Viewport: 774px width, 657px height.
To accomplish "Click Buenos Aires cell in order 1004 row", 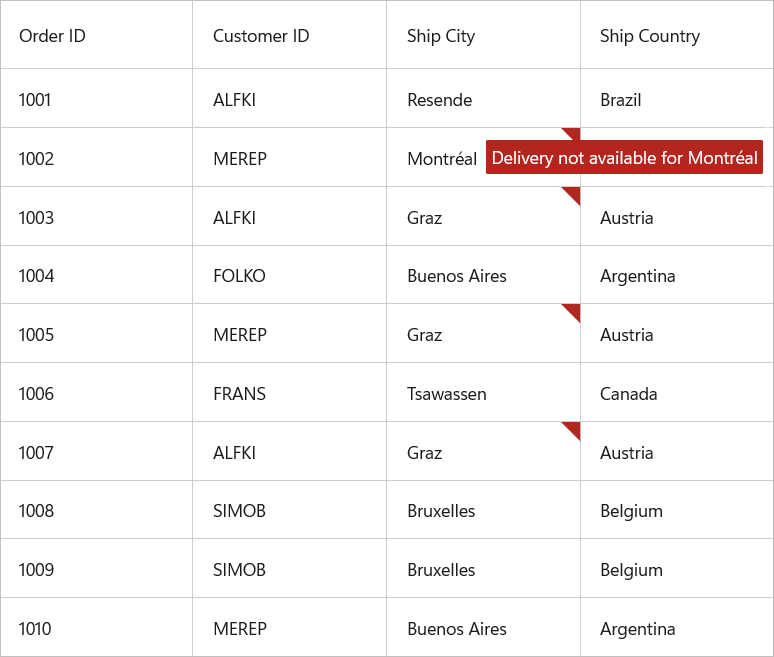I will pos(457,276).
